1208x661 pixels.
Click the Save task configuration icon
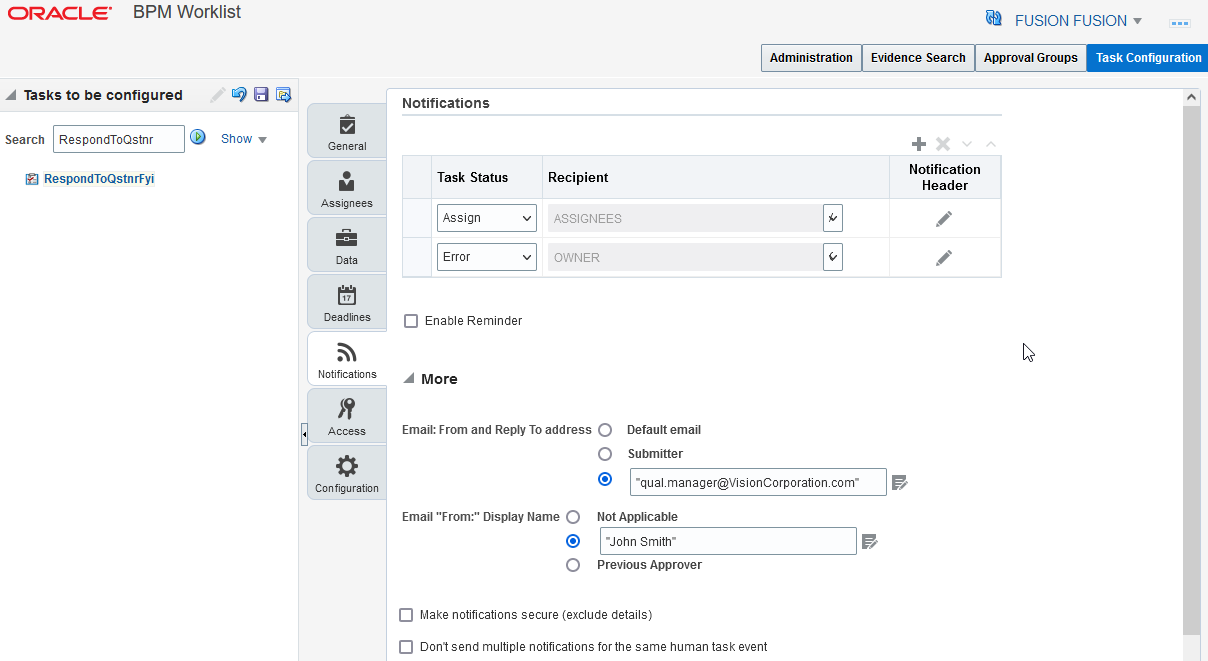click(261, 94)
